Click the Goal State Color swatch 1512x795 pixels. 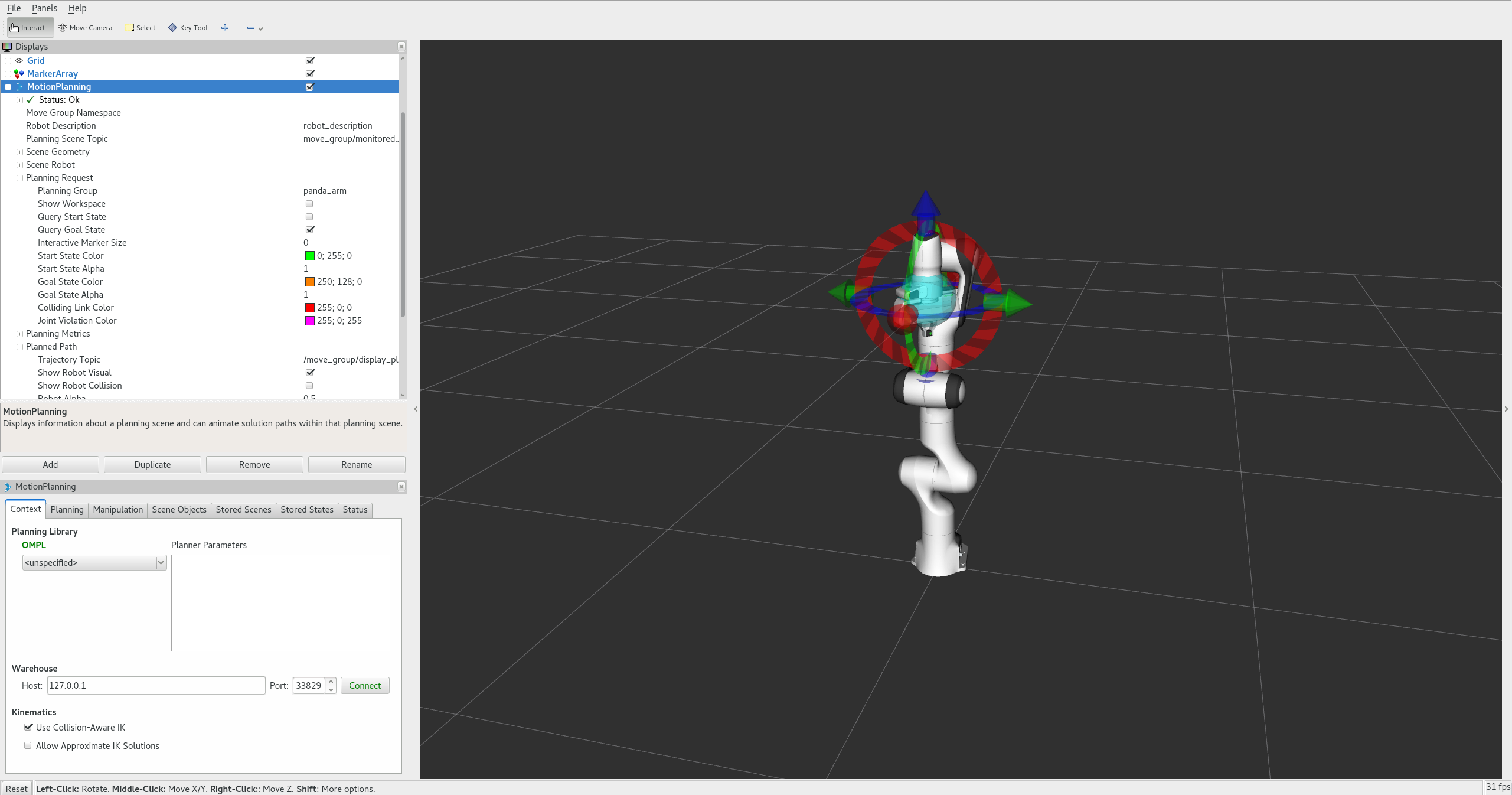(309, 282)
